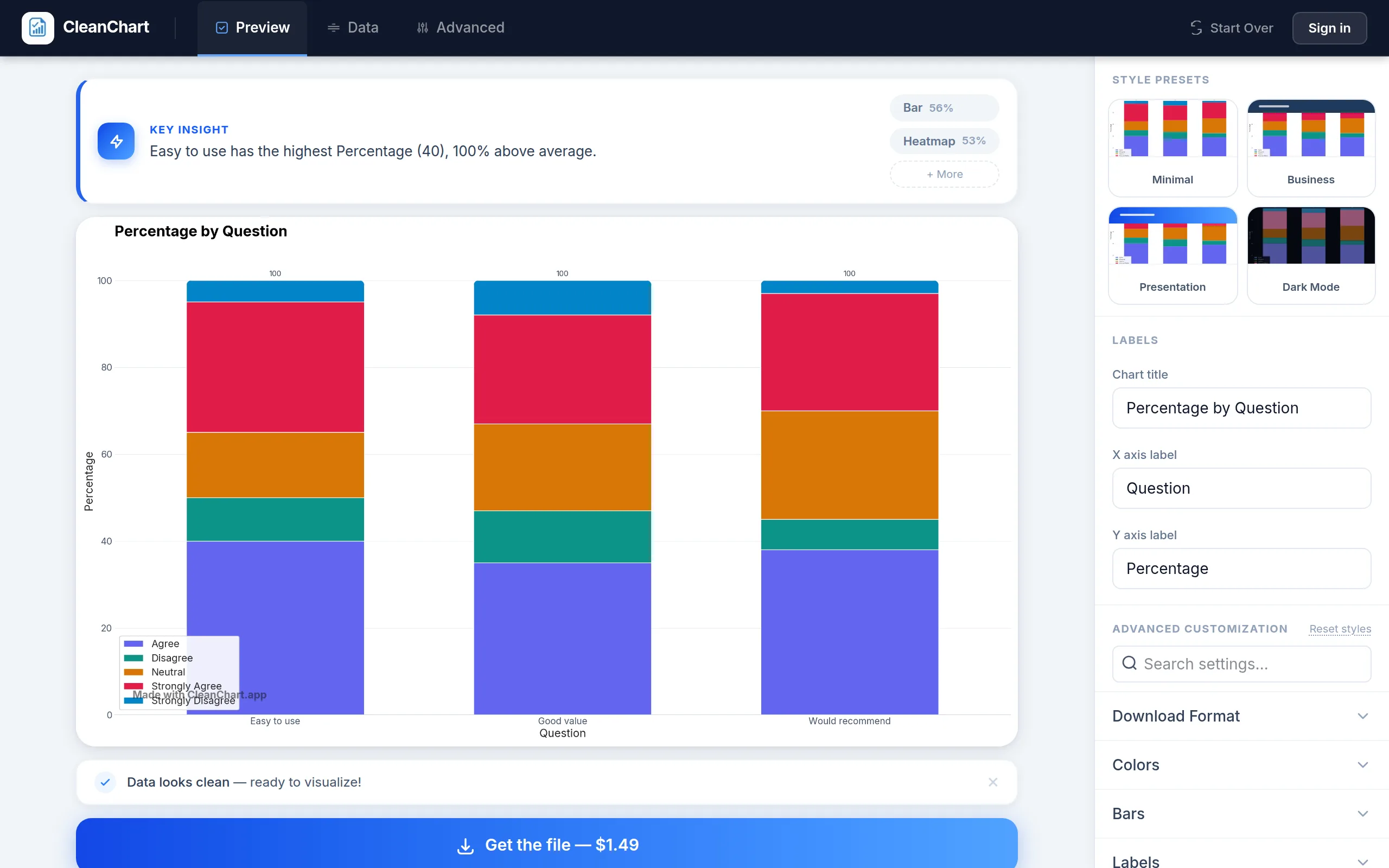Select the Bar 56% chart suggestion
The height and width of the screenshot is (868, 1389).
(944, 107)
